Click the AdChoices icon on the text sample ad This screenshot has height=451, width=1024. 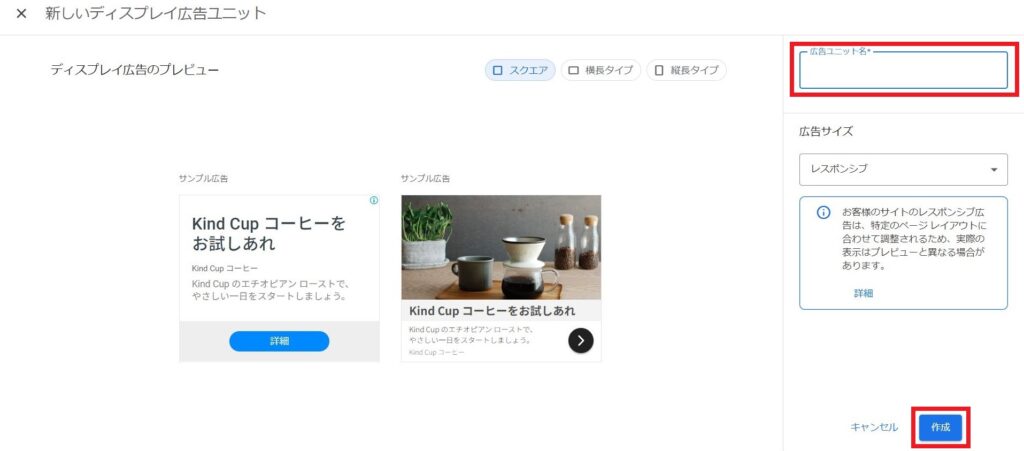[374, 200]
